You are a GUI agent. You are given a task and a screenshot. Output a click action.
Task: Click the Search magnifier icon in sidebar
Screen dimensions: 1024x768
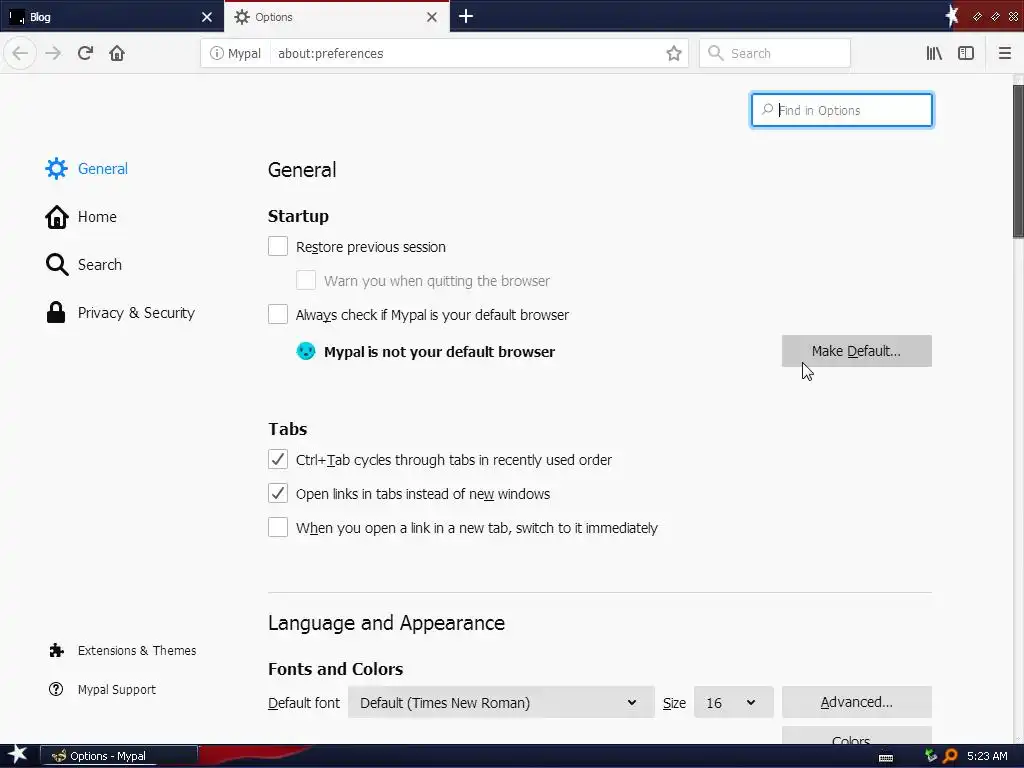click(57, 264)
